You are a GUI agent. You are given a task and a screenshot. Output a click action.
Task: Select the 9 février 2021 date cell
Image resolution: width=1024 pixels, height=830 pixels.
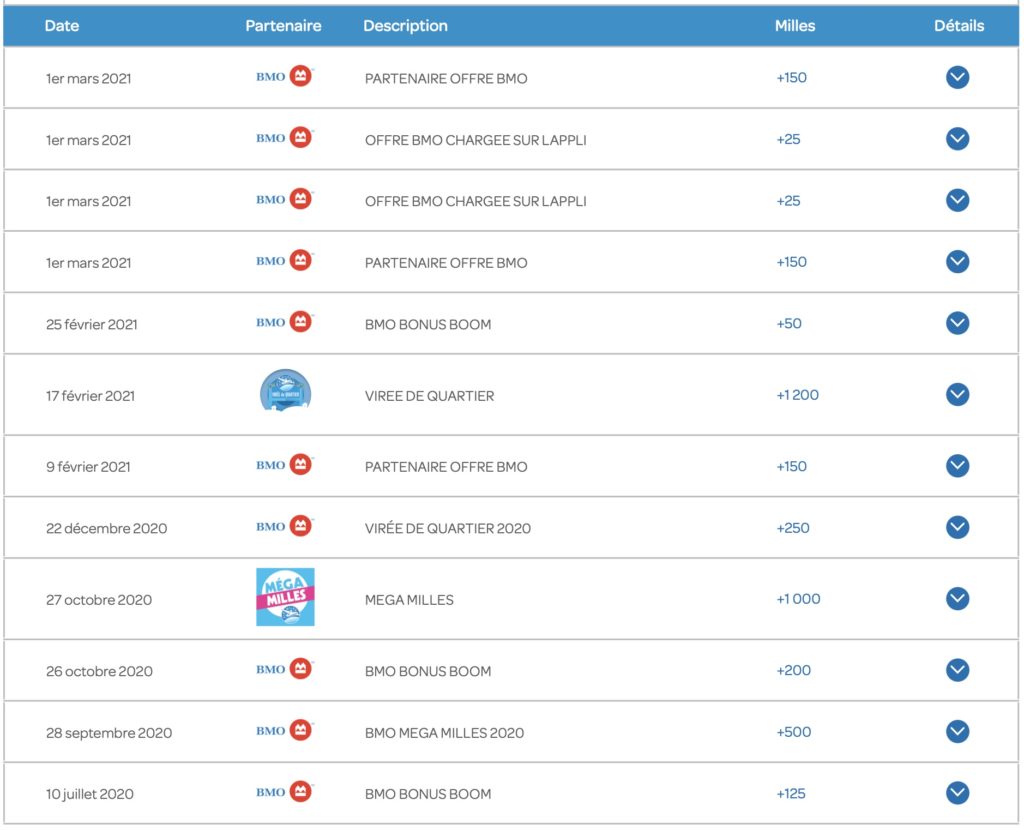[x=90, y=467]
